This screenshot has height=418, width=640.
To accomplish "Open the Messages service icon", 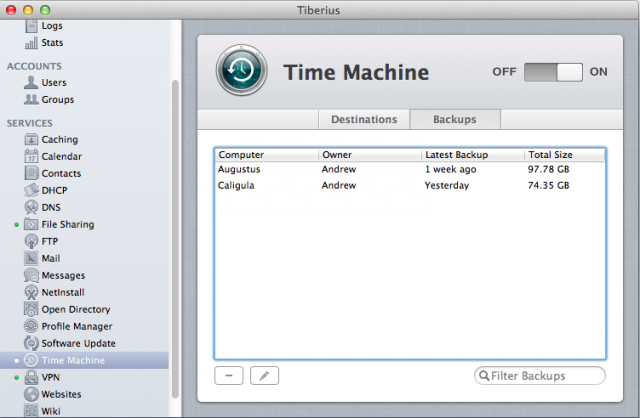I will click(31, 276).
